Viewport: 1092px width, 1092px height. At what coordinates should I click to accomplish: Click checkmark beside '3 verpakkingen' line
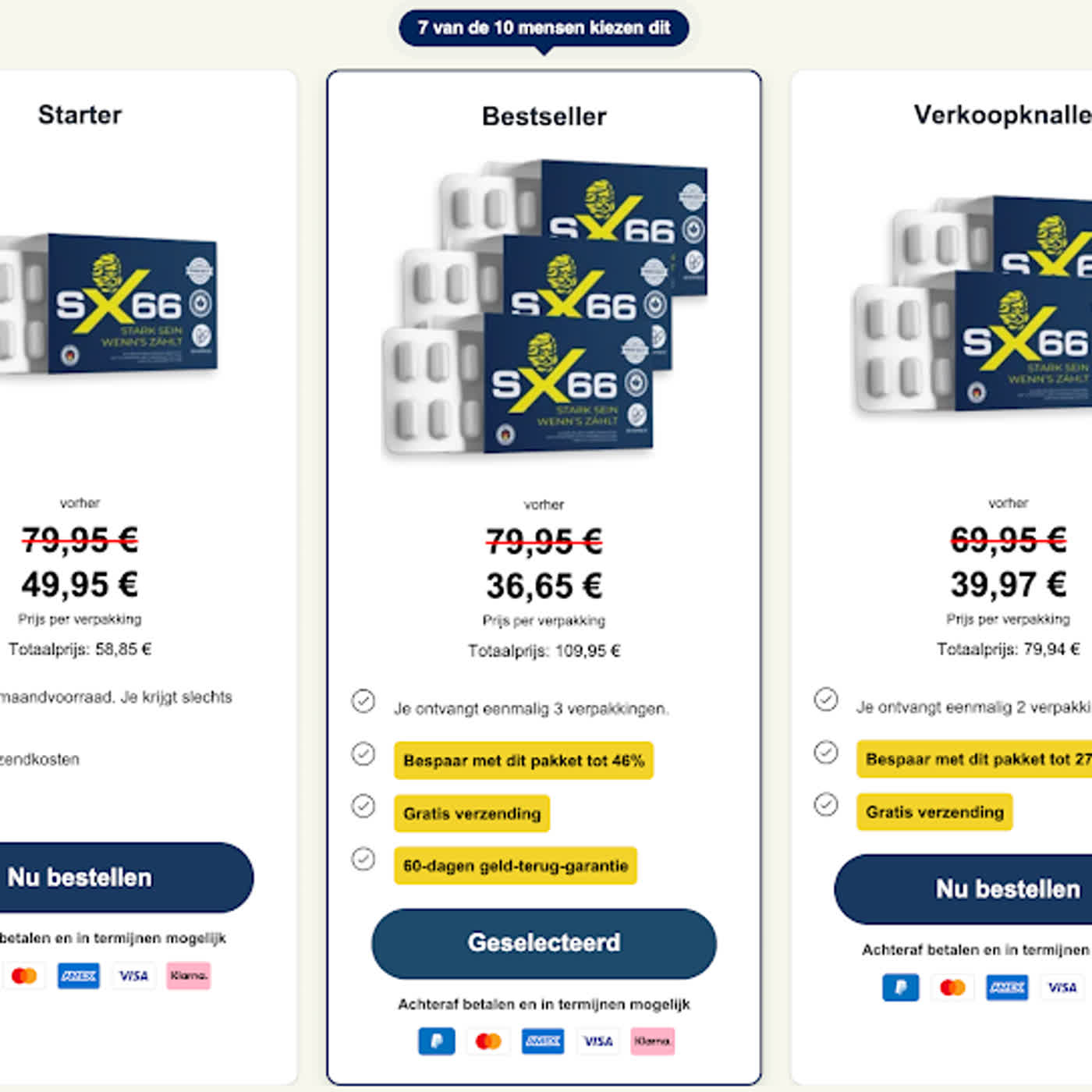[363, 701]
